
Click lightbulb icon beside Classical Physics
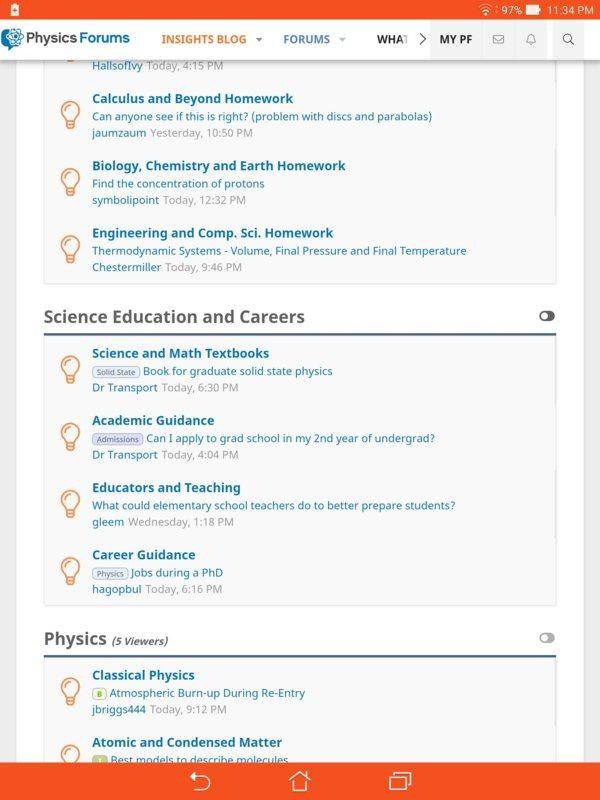pos(70,691)
